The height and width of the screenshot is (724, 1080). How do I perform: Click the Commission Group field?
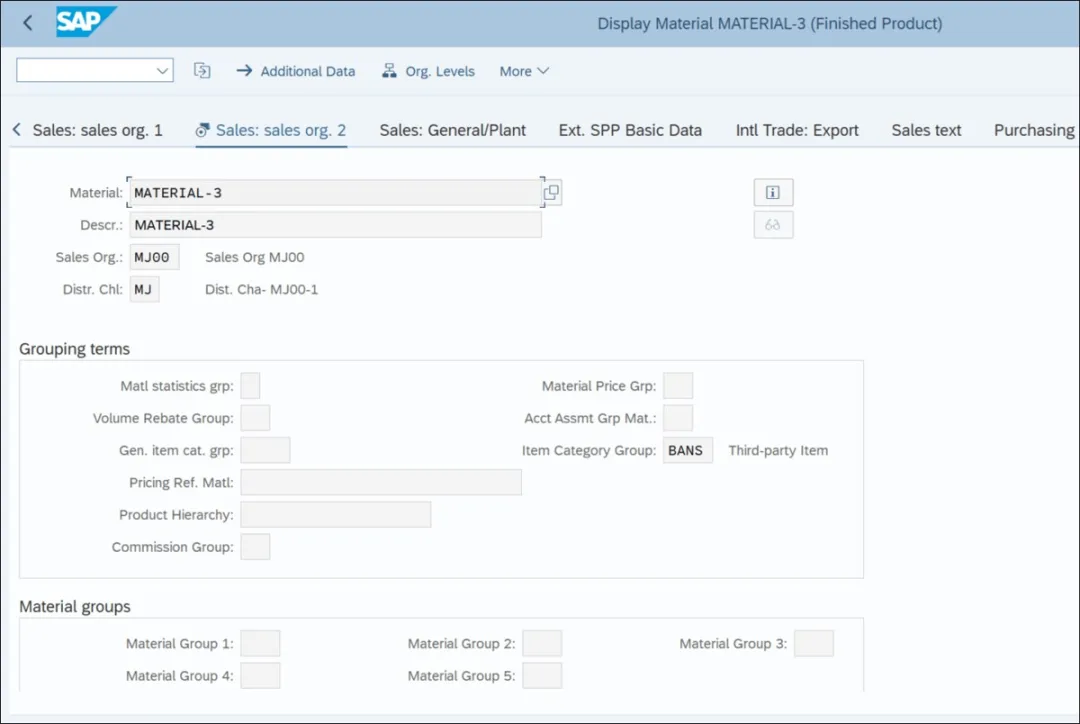coord(255,547)
